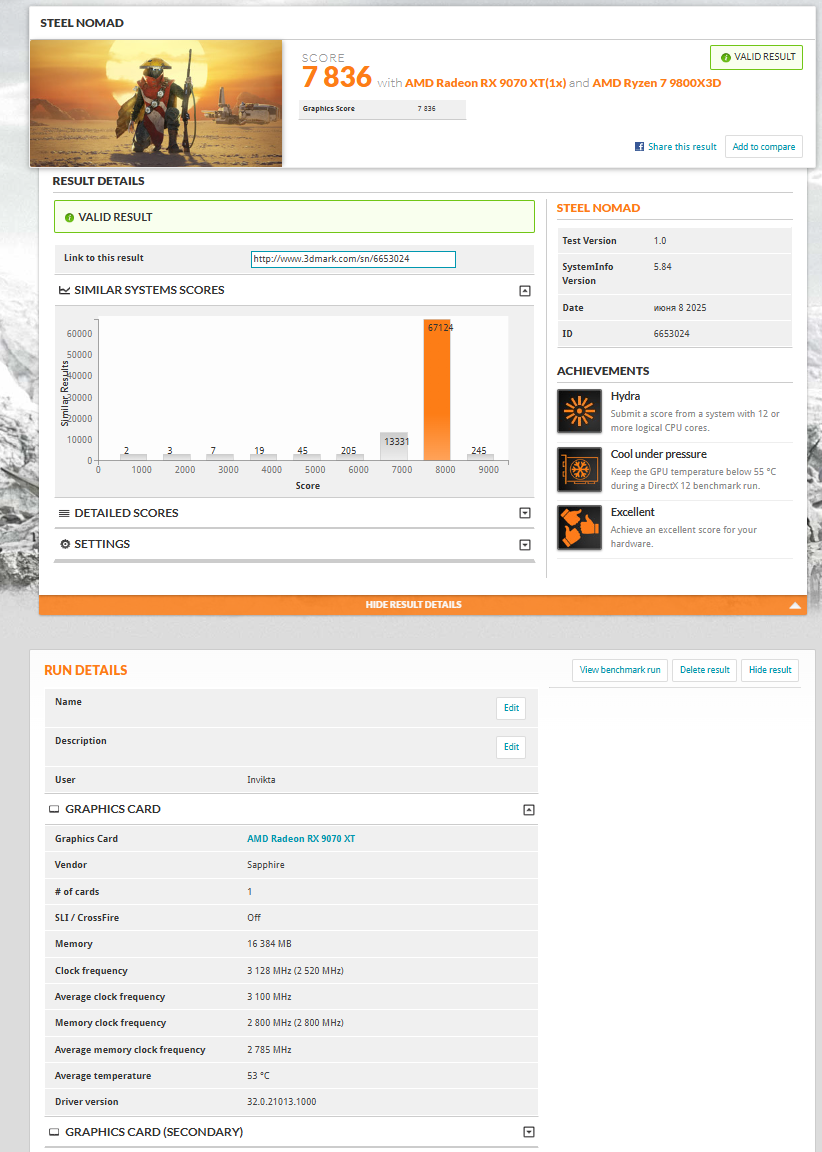Click the 245 label in the chart
Screen dimensions: 822x1152
click(x=479, y=451)
